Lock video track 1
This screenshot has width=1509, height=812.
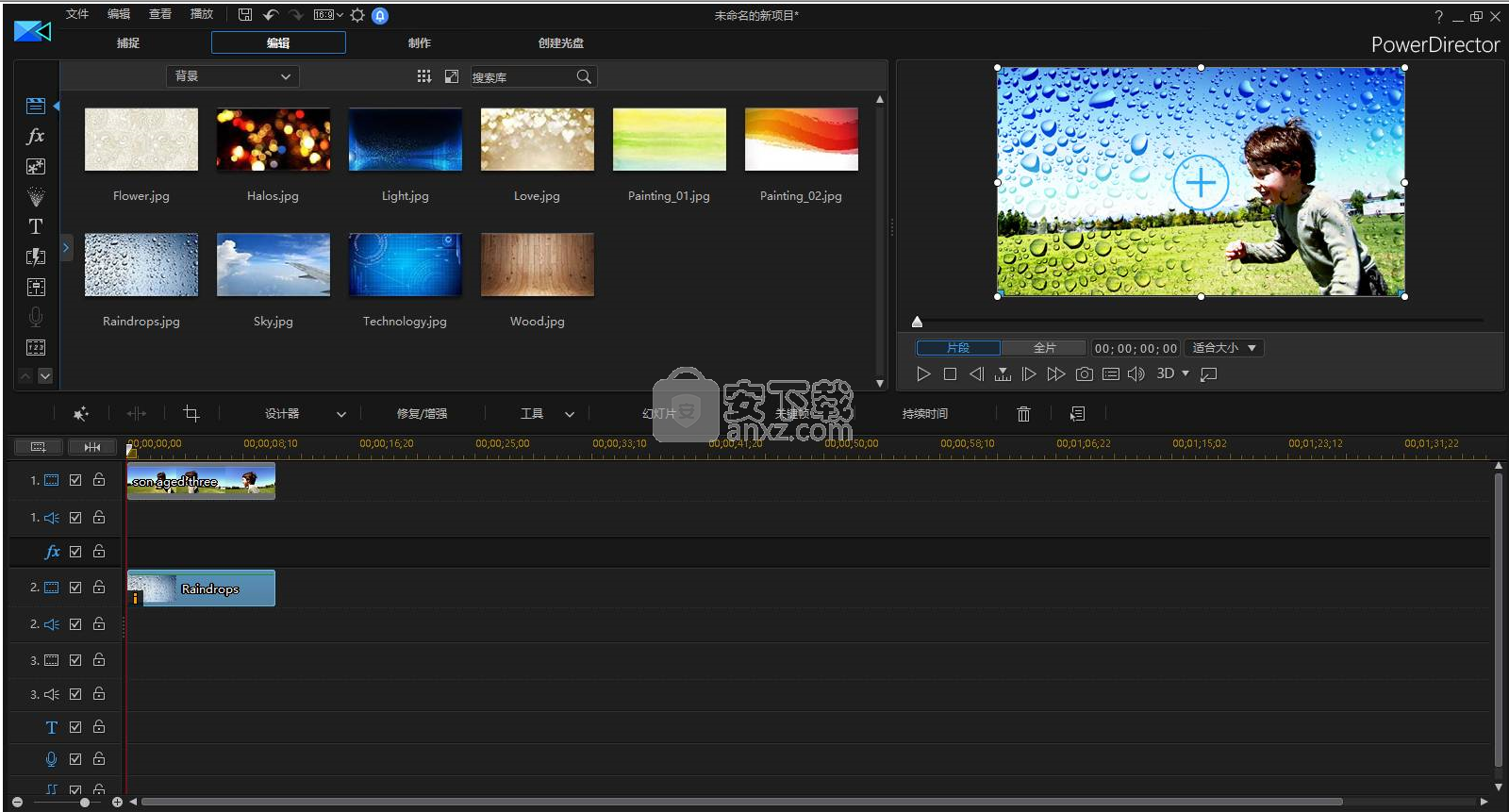coord(99,479)
